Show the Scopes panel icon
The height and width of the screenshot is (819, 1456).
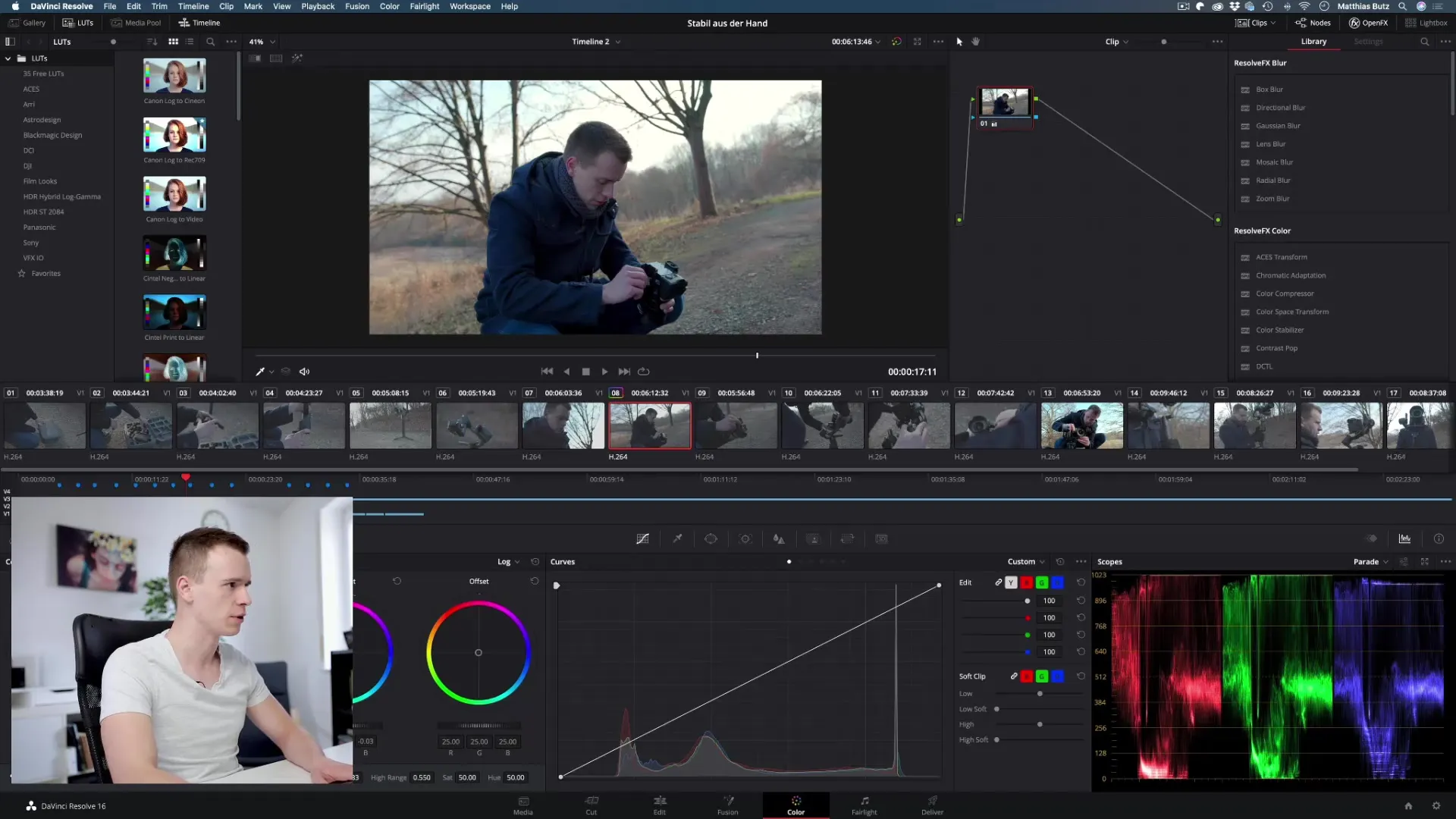click(1404, 538)
